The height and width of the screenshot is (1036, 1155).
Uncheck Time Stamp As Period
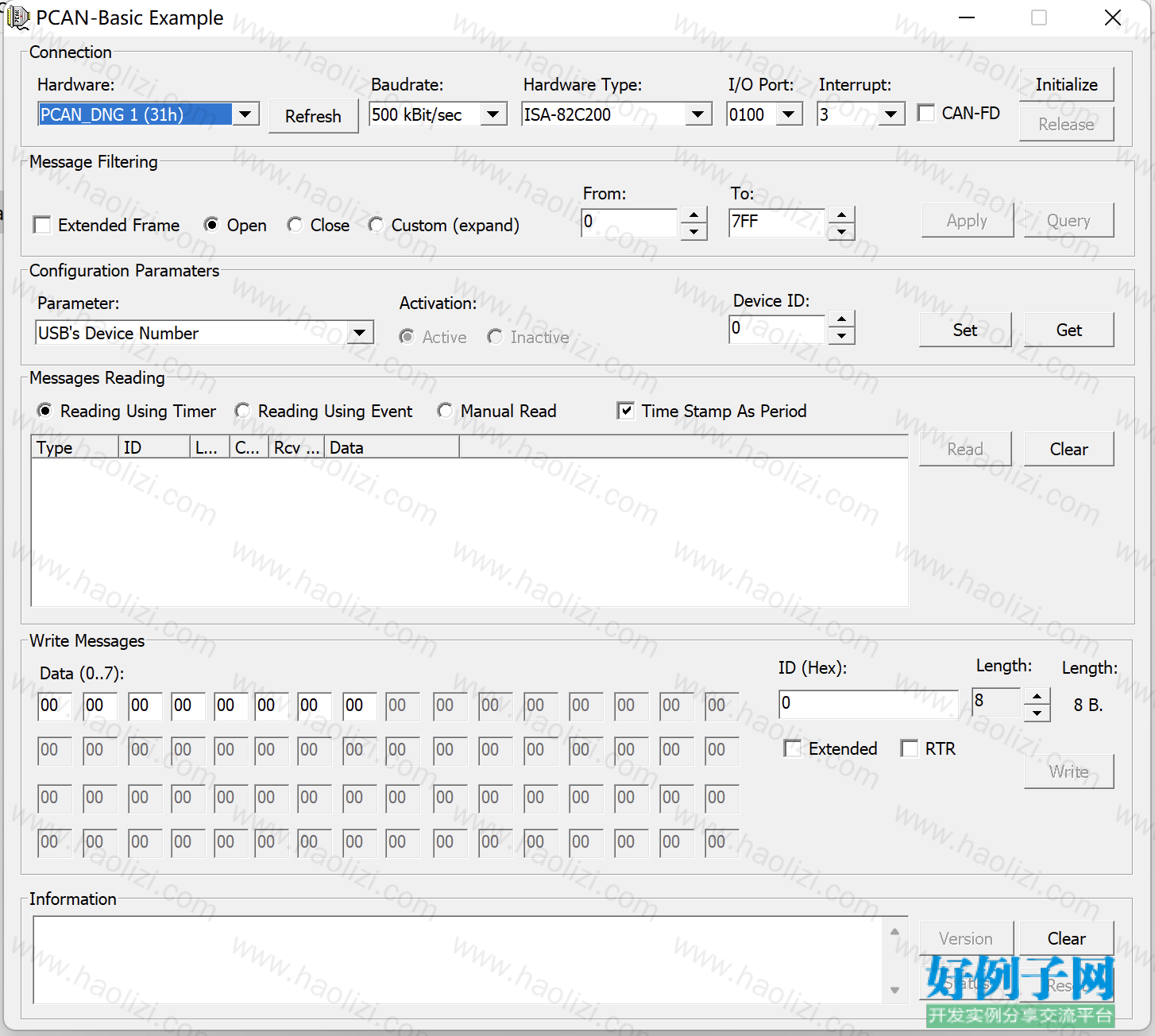(626, 411)
